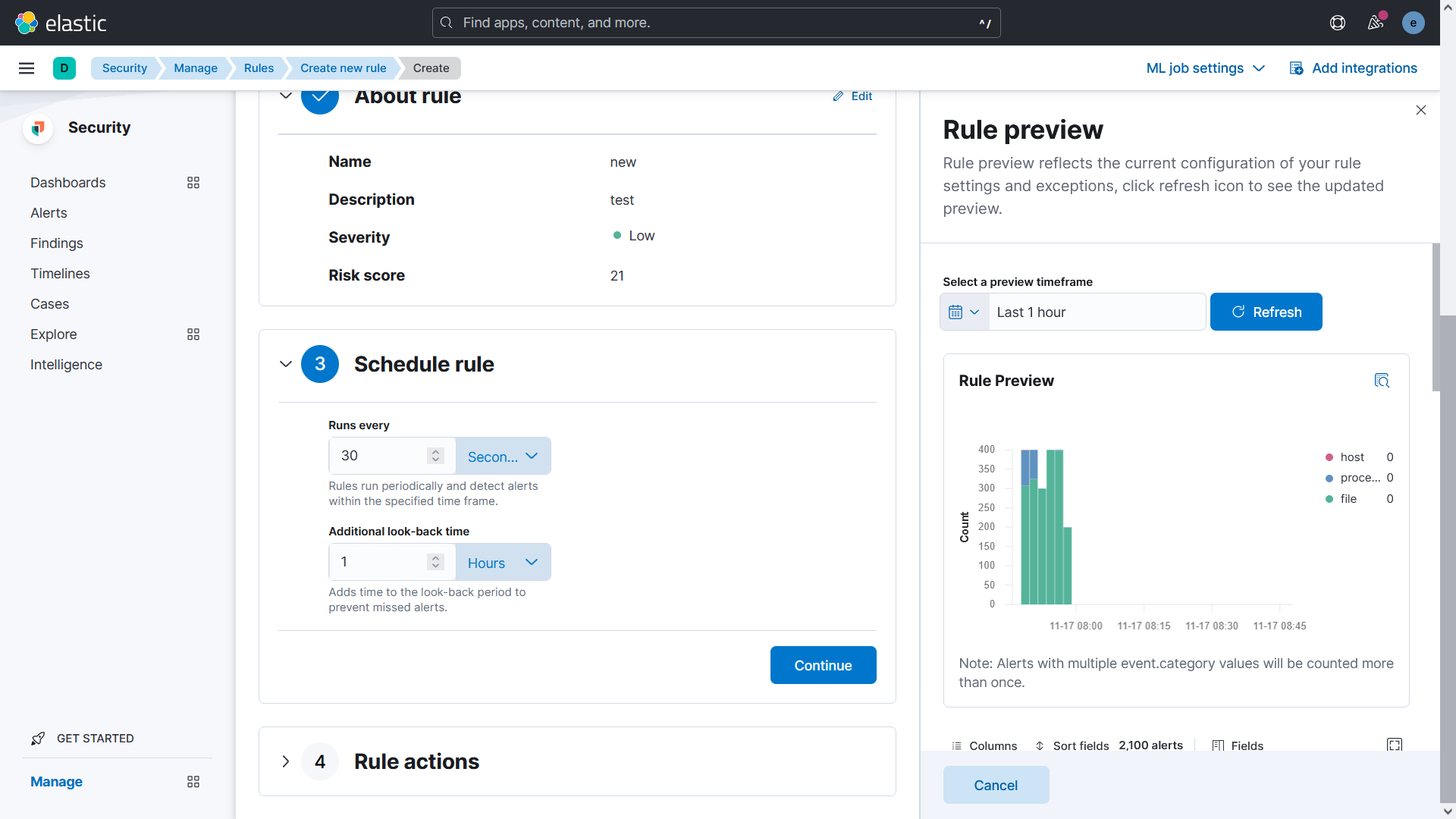Screen dimensions: 1456x819
Task: Open the Seconds unit dropdown
Action: 503,456
